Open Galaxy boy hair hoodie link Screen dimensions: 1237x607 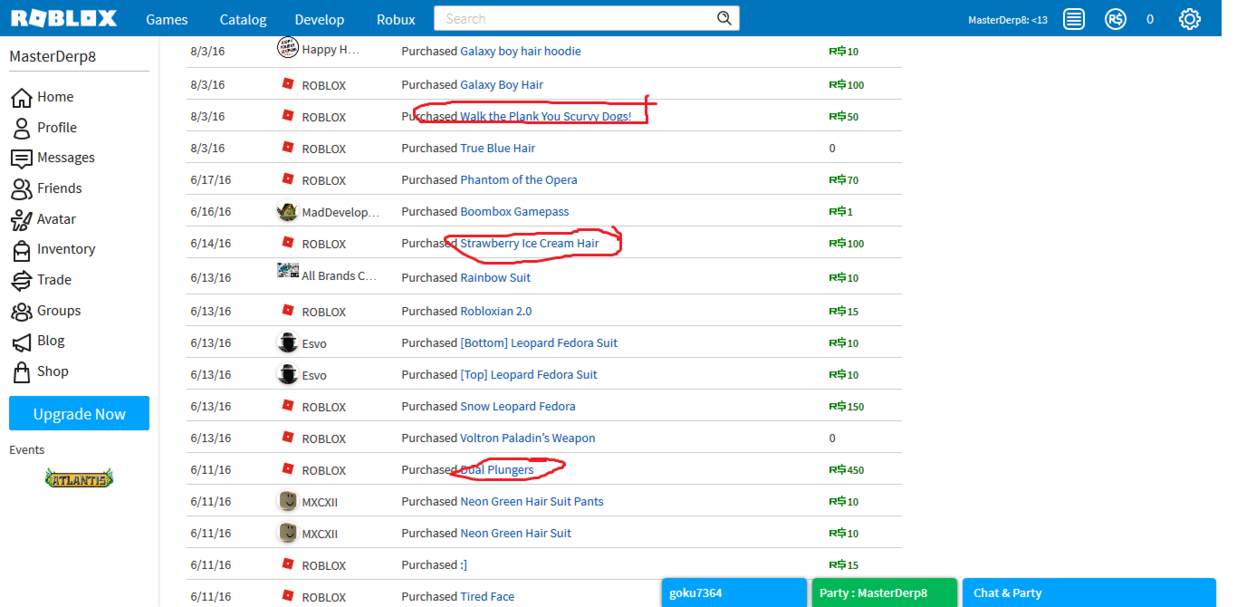click(x=520, y=51)
